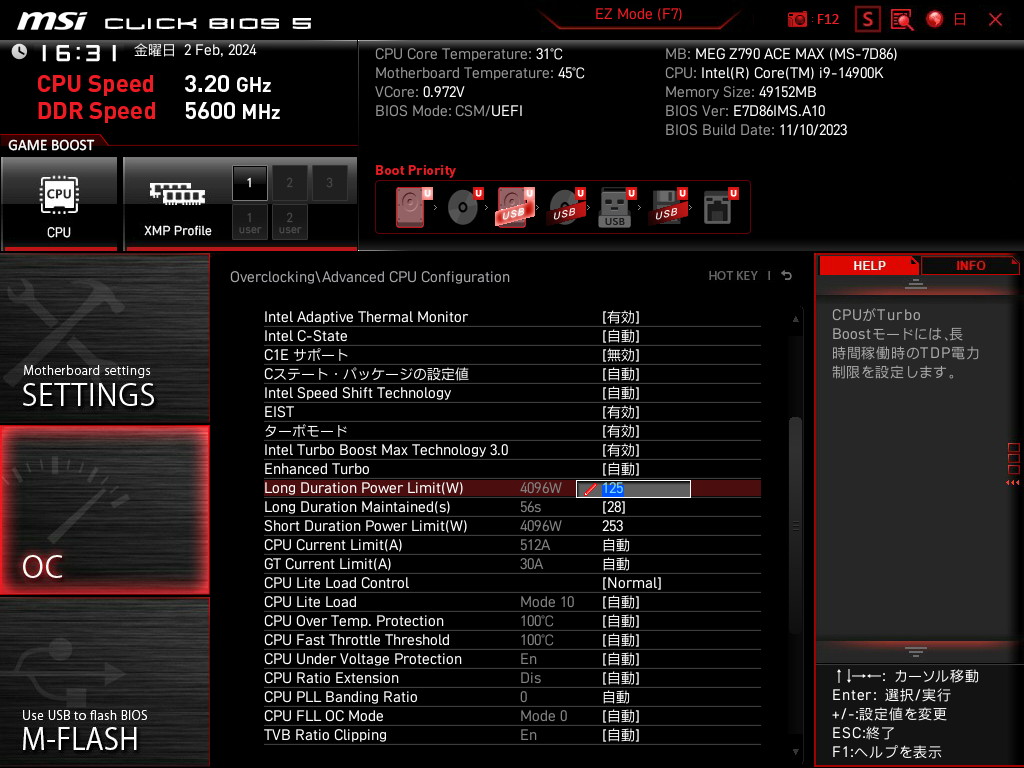Image resolution: width=1024 pixels, height=768 pixels.
Task: Select the first hard disk boot device
Action: (412, 207)
